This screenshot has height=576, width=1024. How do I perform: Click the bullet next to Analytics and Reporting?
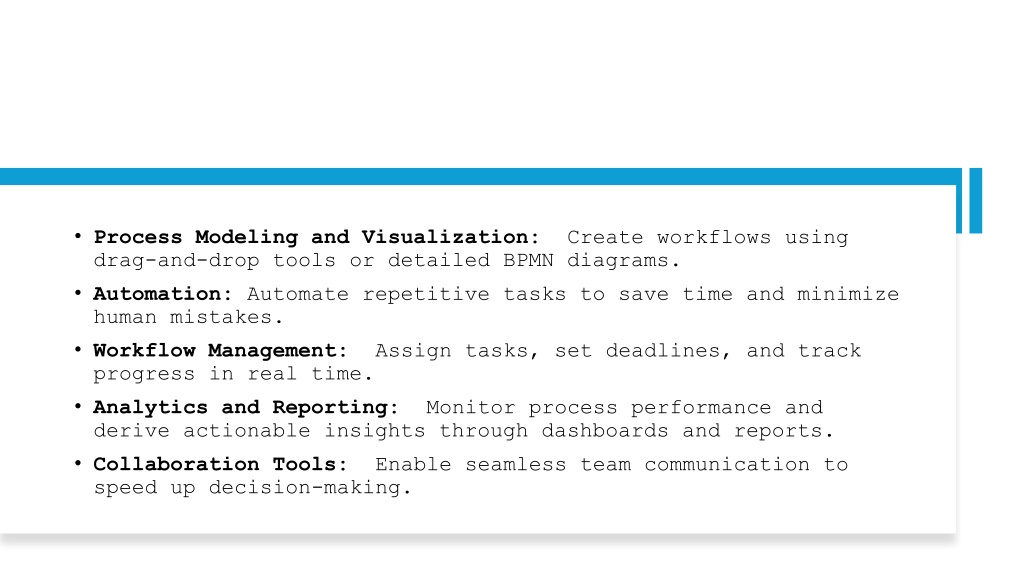[77, 407]
